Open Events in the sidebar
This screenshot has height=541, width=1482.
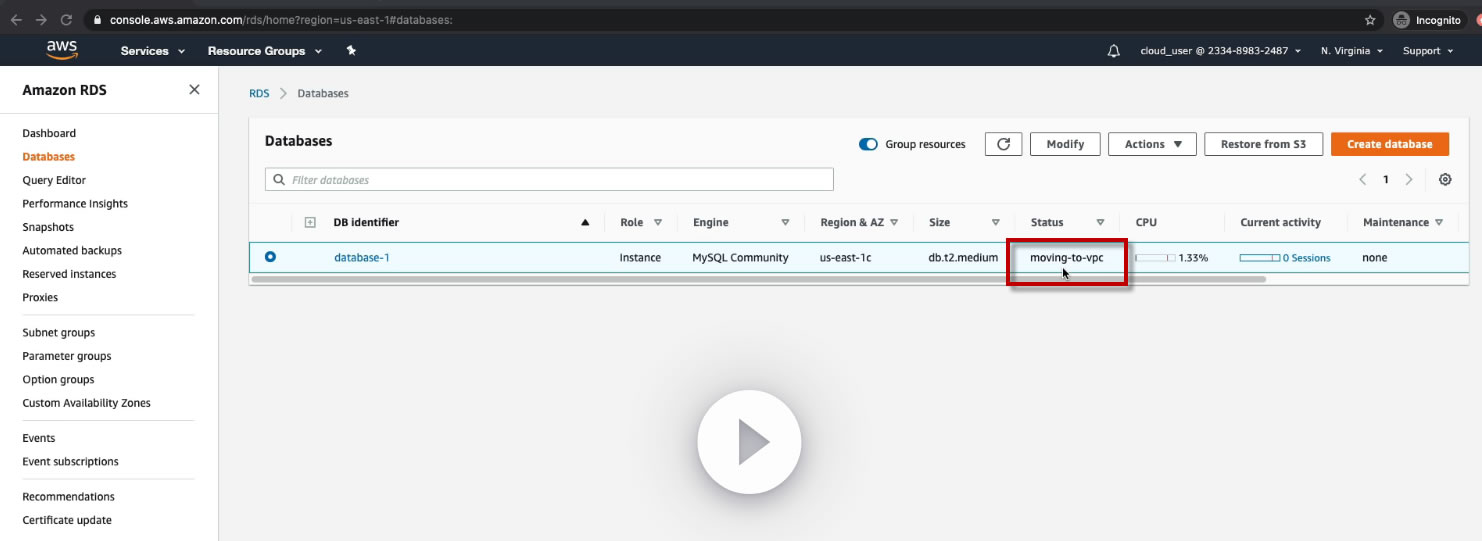(39, 438)
